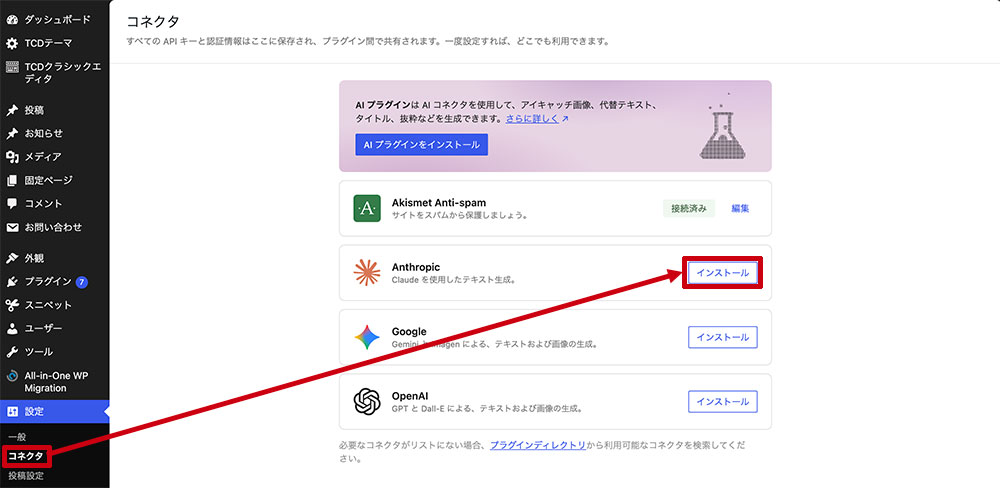Click the Akismet Anti-spam title
Screen dimensions: 1000x488
(x=439, y=202)
